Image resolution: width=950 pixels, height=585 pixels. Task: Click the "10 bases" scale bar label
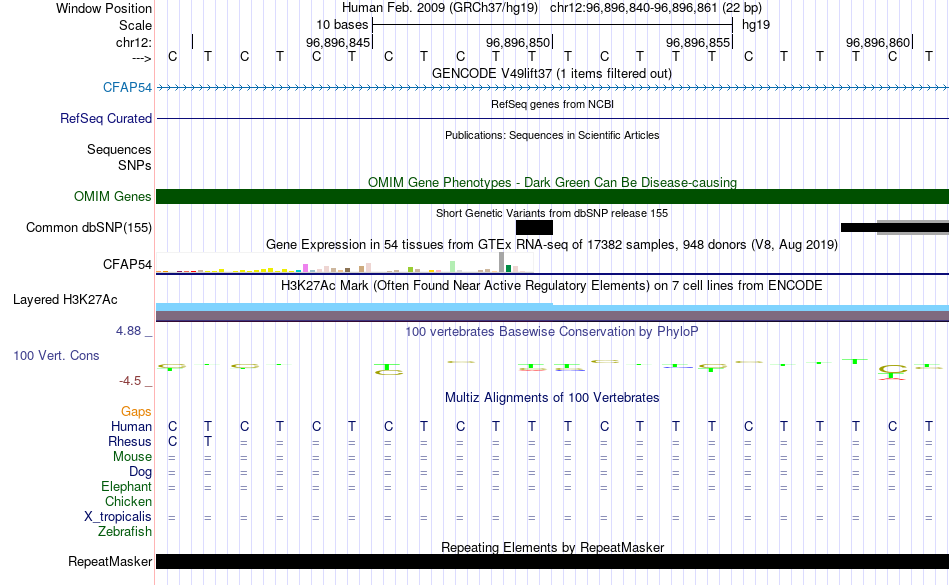coord(342,25)
